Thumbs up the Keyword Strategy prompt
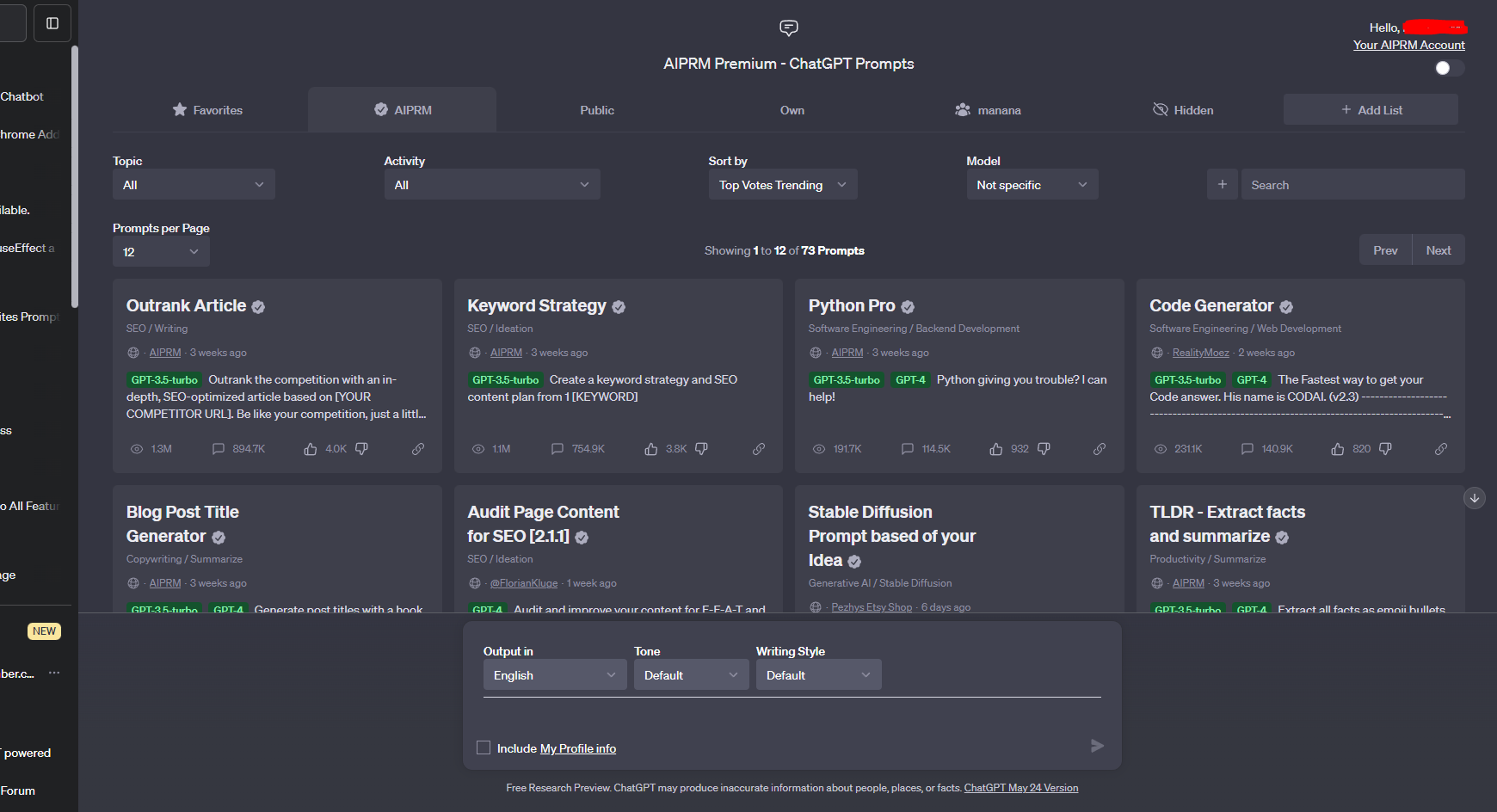Image resolution: width=1497 pixels, height=812 pixels. pyautogui.click(x=651, y=449)
